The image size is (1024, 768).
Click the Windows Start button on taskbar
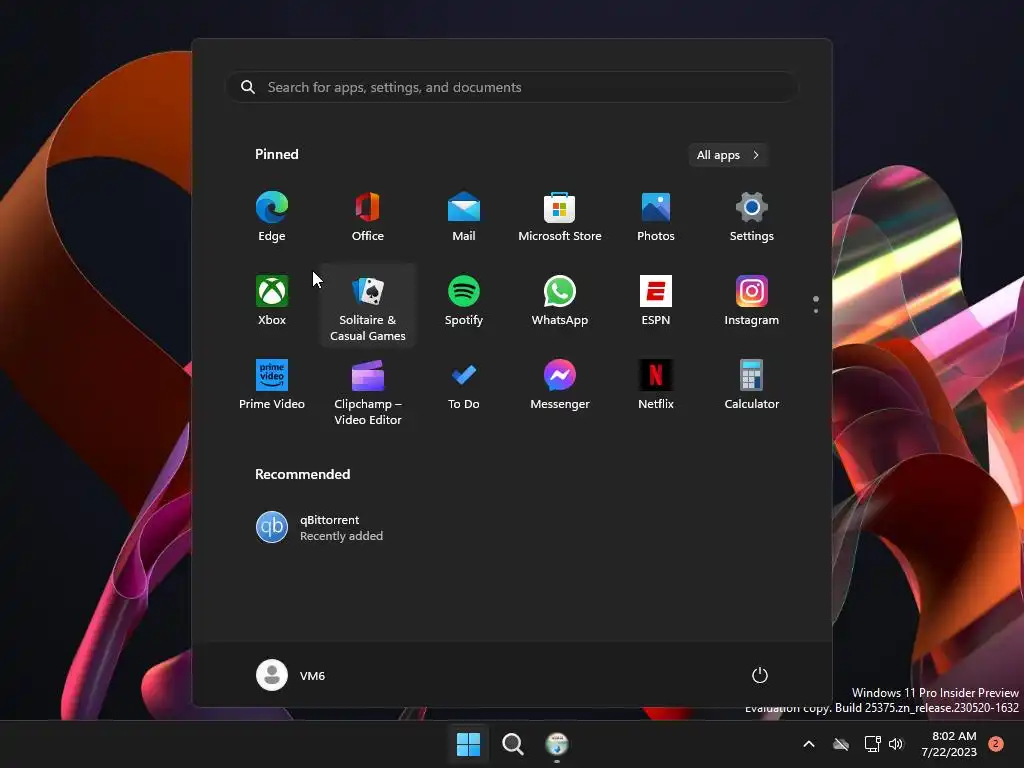point(468,744)
